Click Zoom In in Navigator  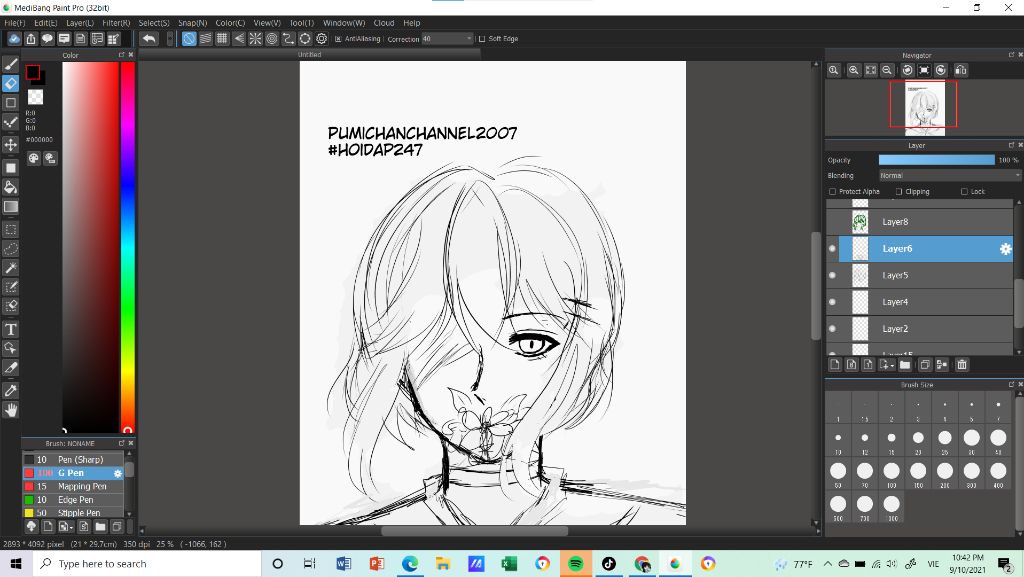[x=854, y=70]
